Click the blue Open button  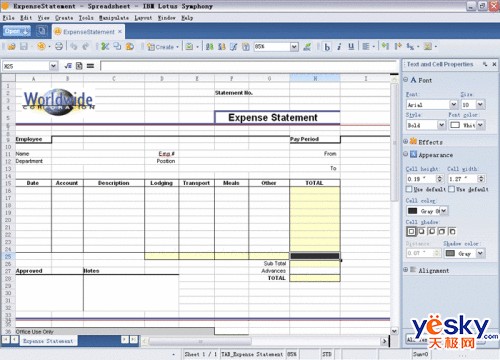[x=17, y=31]
